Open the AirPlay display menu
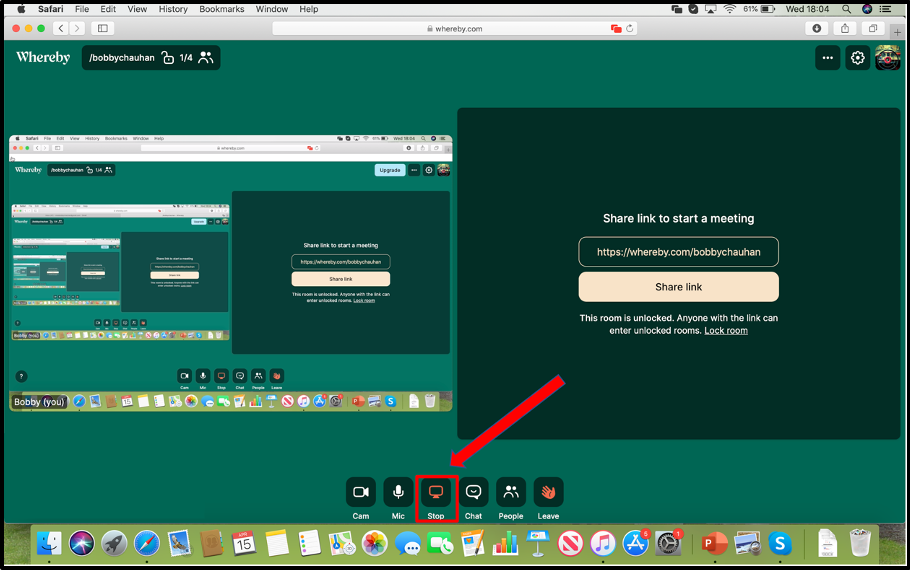The height and width of the screenshot is (570, 910). [710, 9]
